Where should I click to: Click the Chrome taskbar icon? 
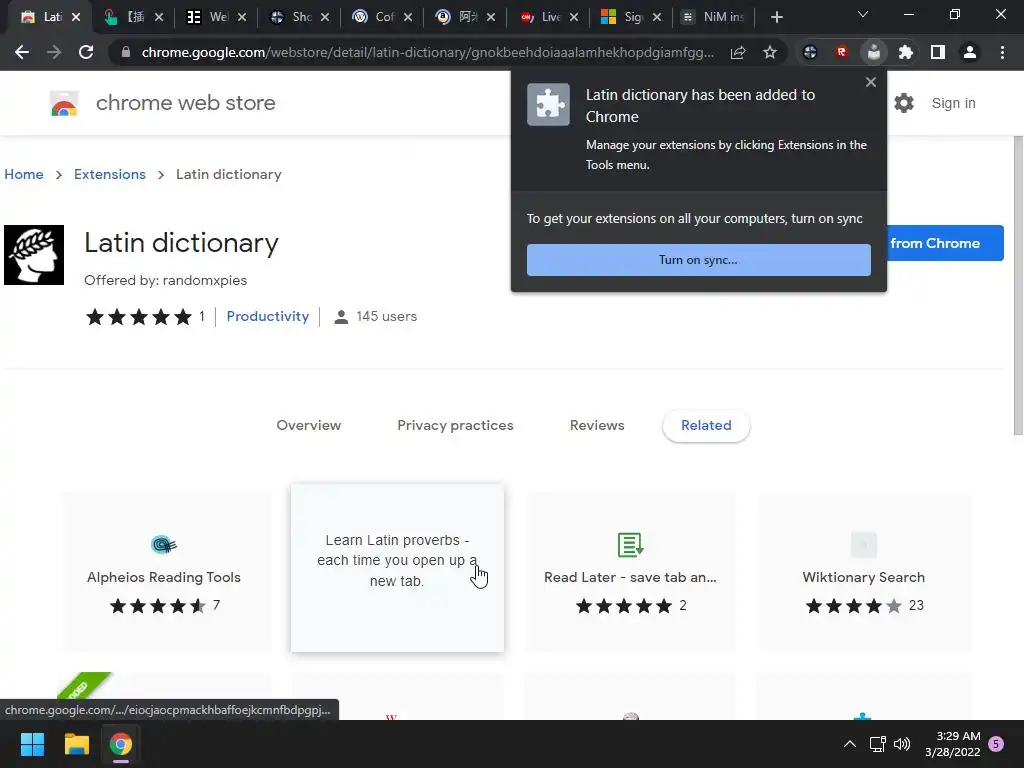tap(121, 744)
